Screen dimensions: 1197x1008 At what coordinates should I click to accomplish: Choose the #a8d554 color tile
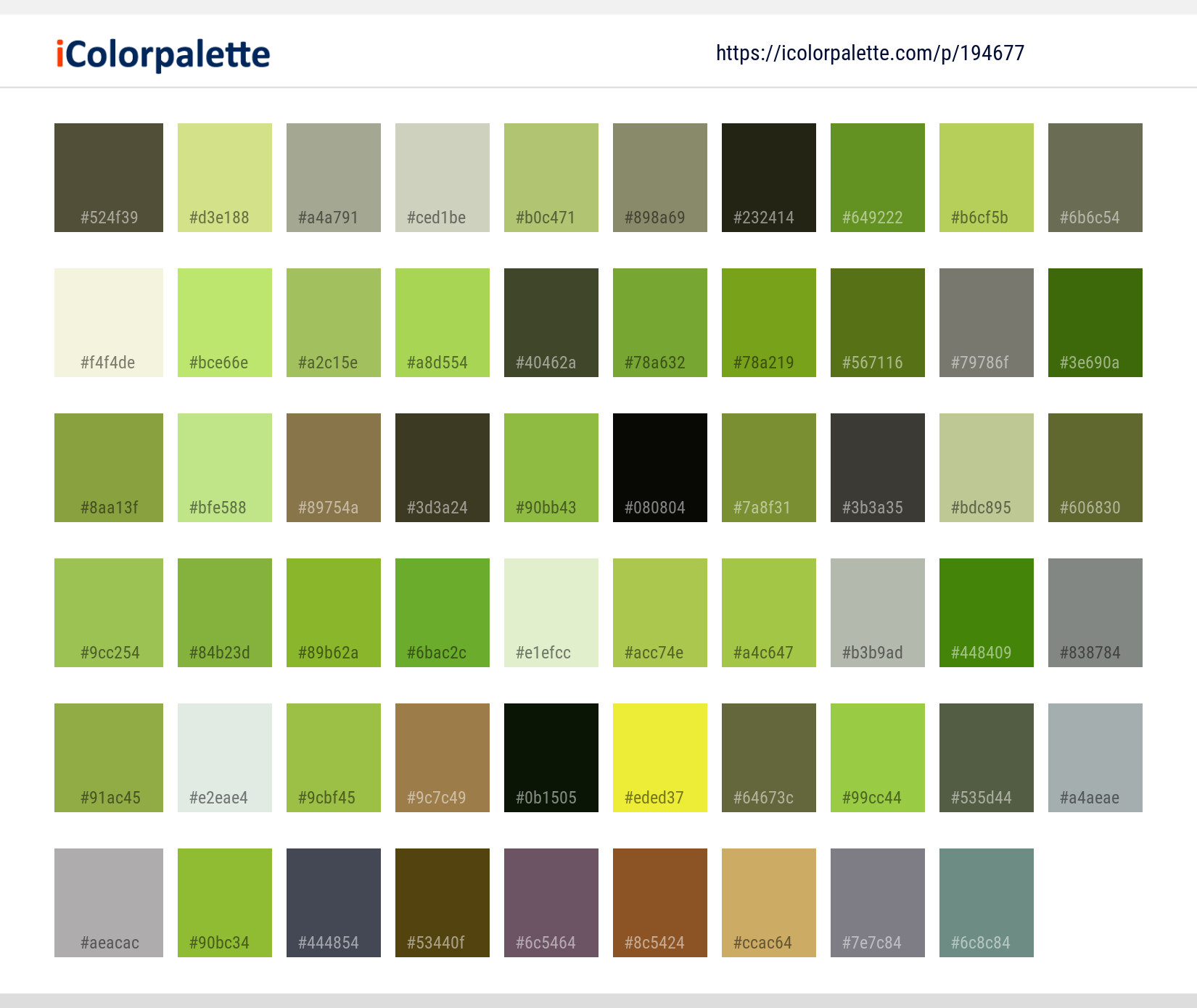click(x=443, y=323)
